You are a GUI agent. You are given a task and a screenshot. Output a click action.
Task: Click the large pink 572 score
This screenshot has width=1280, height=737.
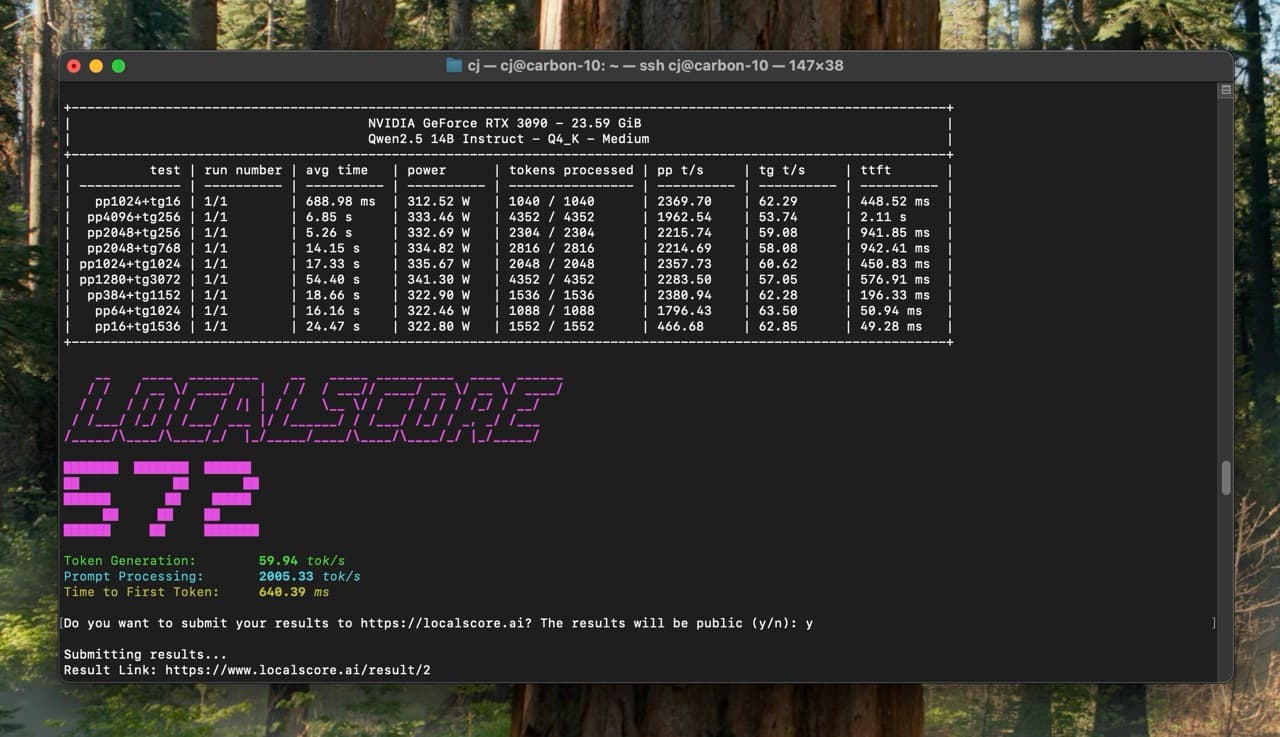(160, 498)
